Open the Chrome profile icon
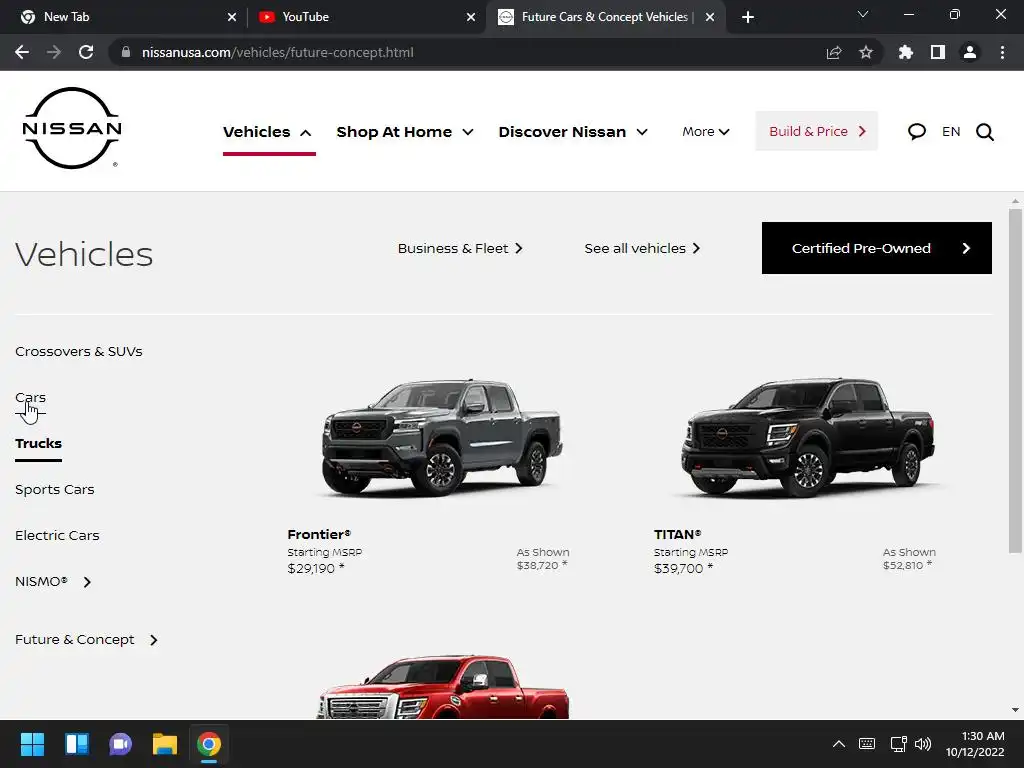1024x768 pixels. pyautogui.click(x=970, y=52)
